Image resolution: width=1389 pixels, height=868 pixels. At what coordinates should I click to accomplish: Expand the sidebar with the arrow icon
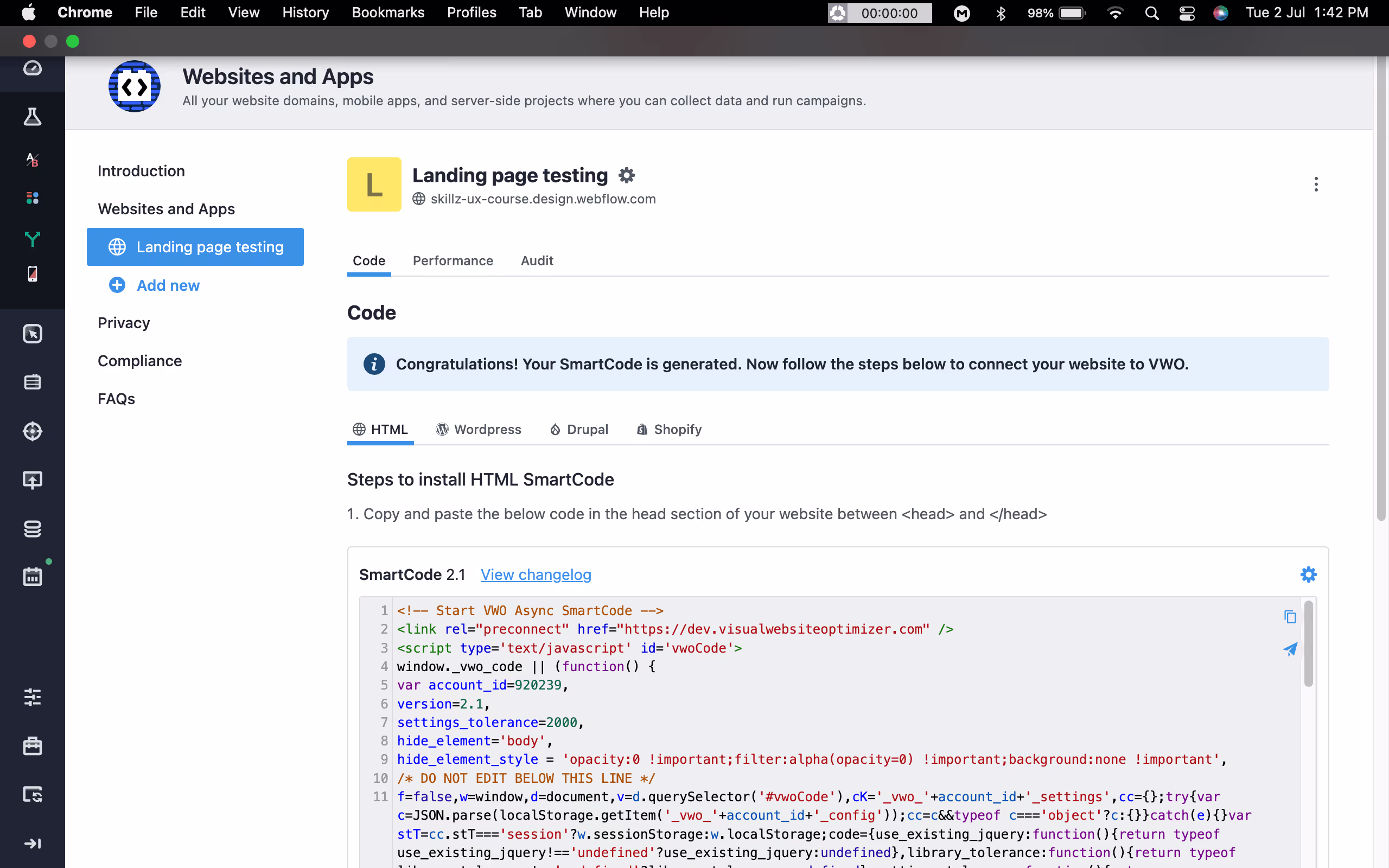[x=32, y=843]
